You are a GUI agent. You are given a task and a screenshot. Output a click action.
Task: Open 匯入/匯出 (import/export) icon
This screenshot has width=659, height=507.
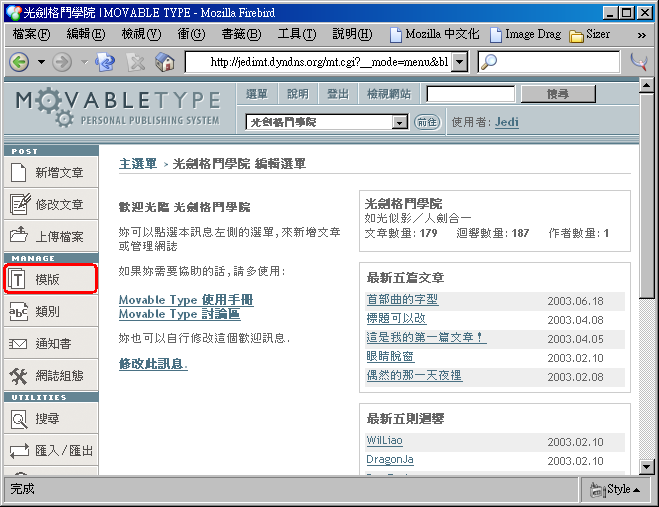click(19, 451)
